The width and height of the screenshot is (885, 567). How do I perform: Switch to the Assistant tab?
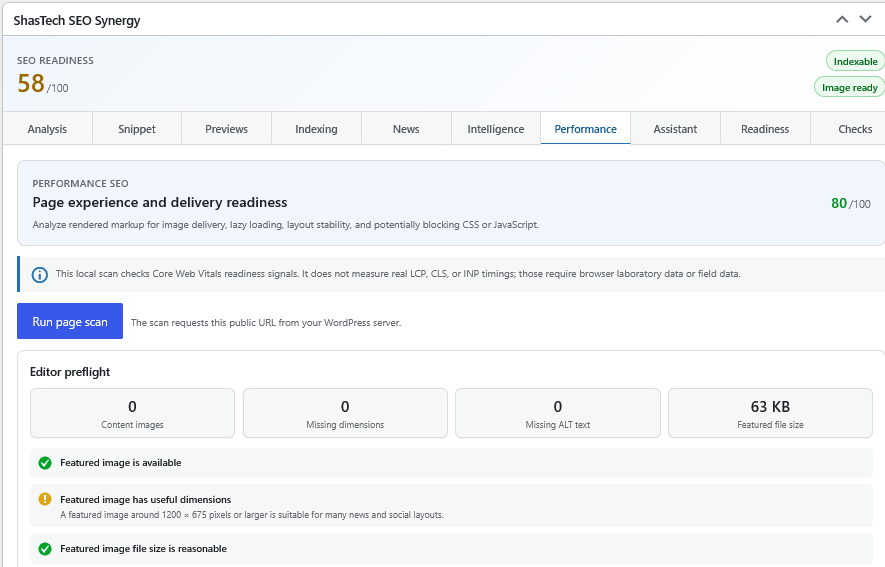(x=675, y=129)
